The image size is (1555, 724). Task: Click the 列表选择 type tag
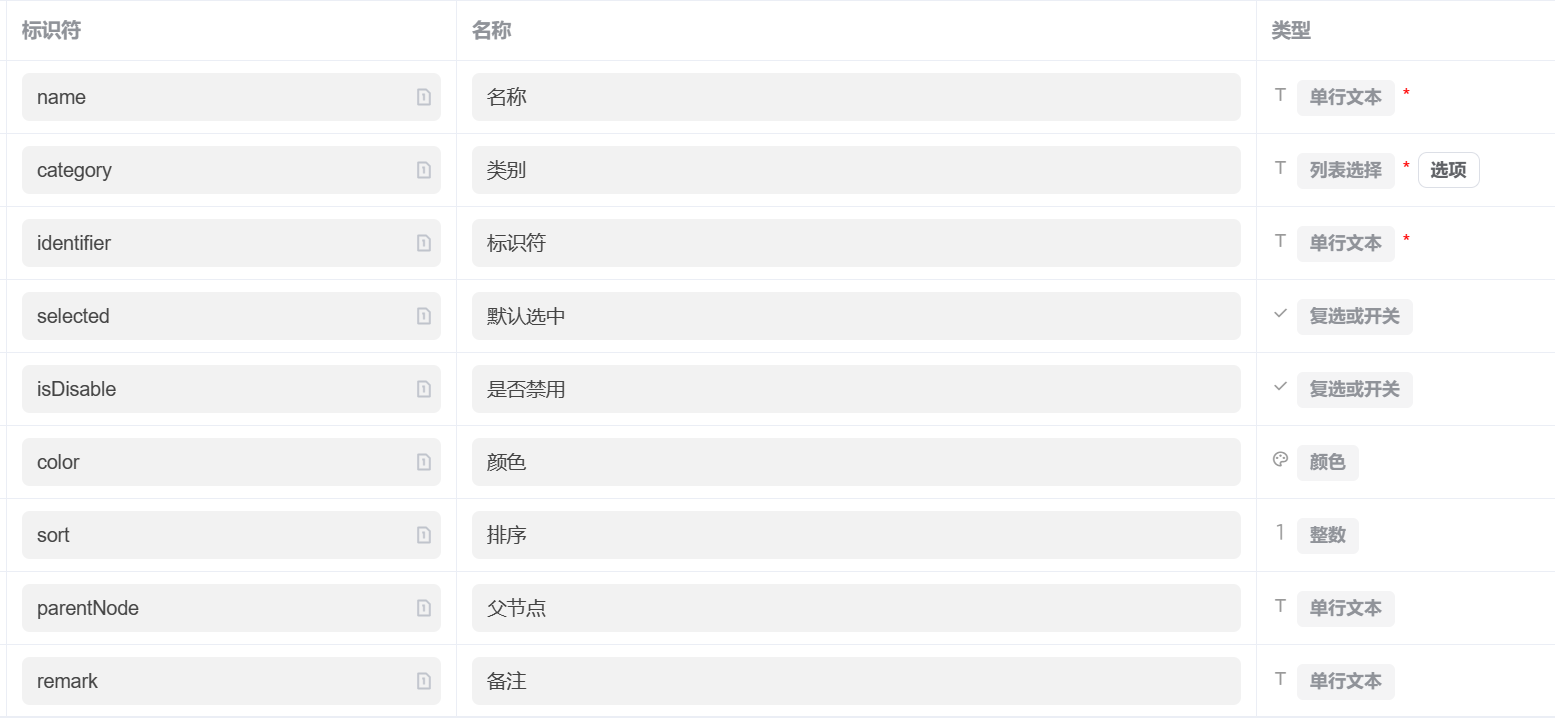coord(1346,171)
